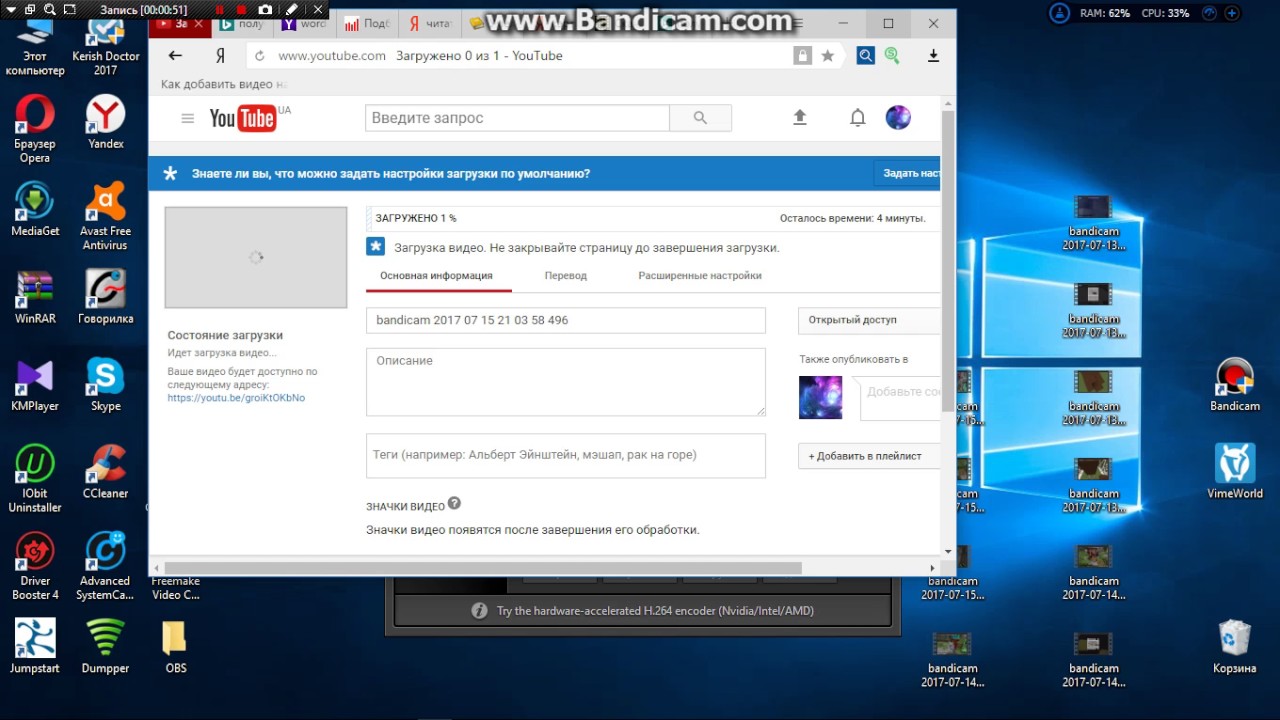
Task: Click the green extension icon in browser toolbar
Action: pyautogui.click(x=891, y=56)
